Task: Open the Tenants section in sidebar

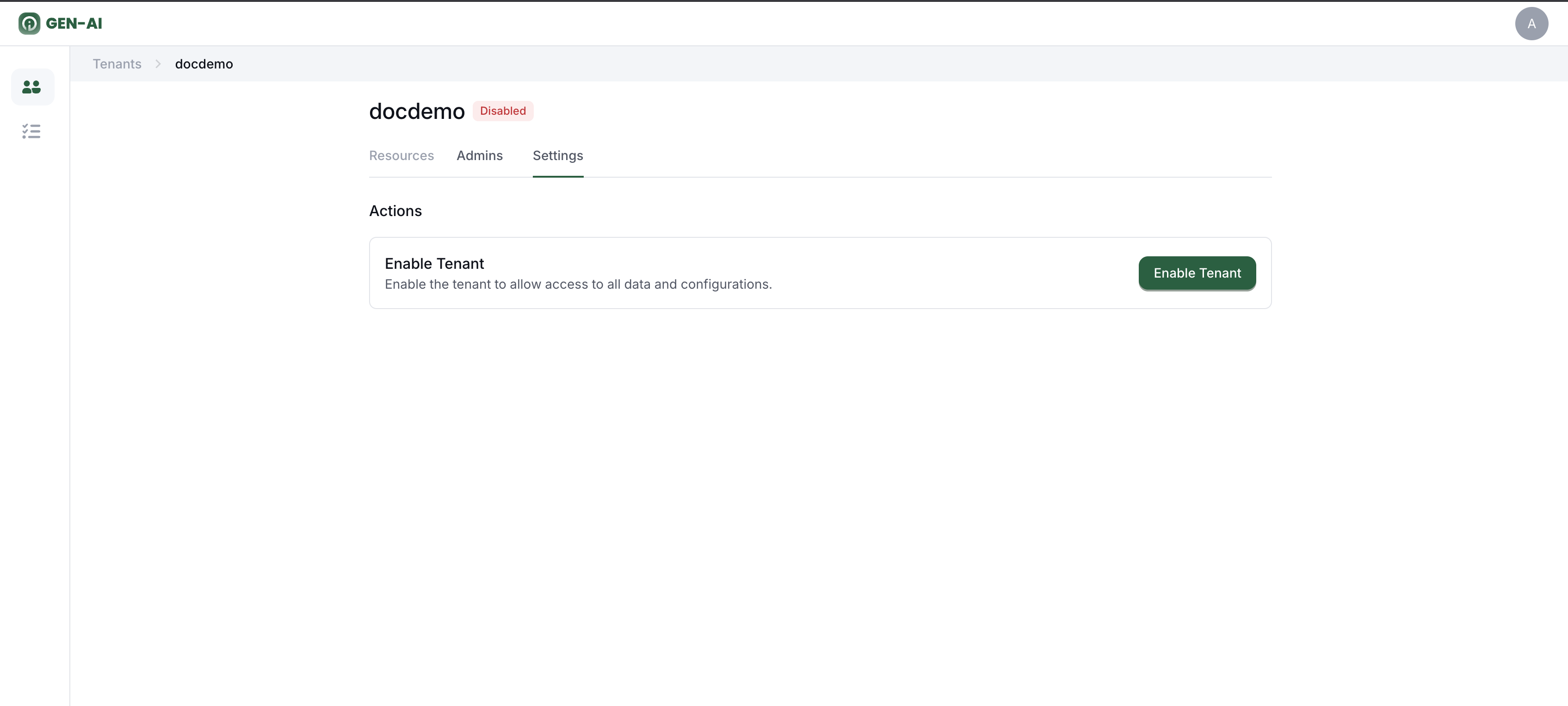Action: [31, 87]
